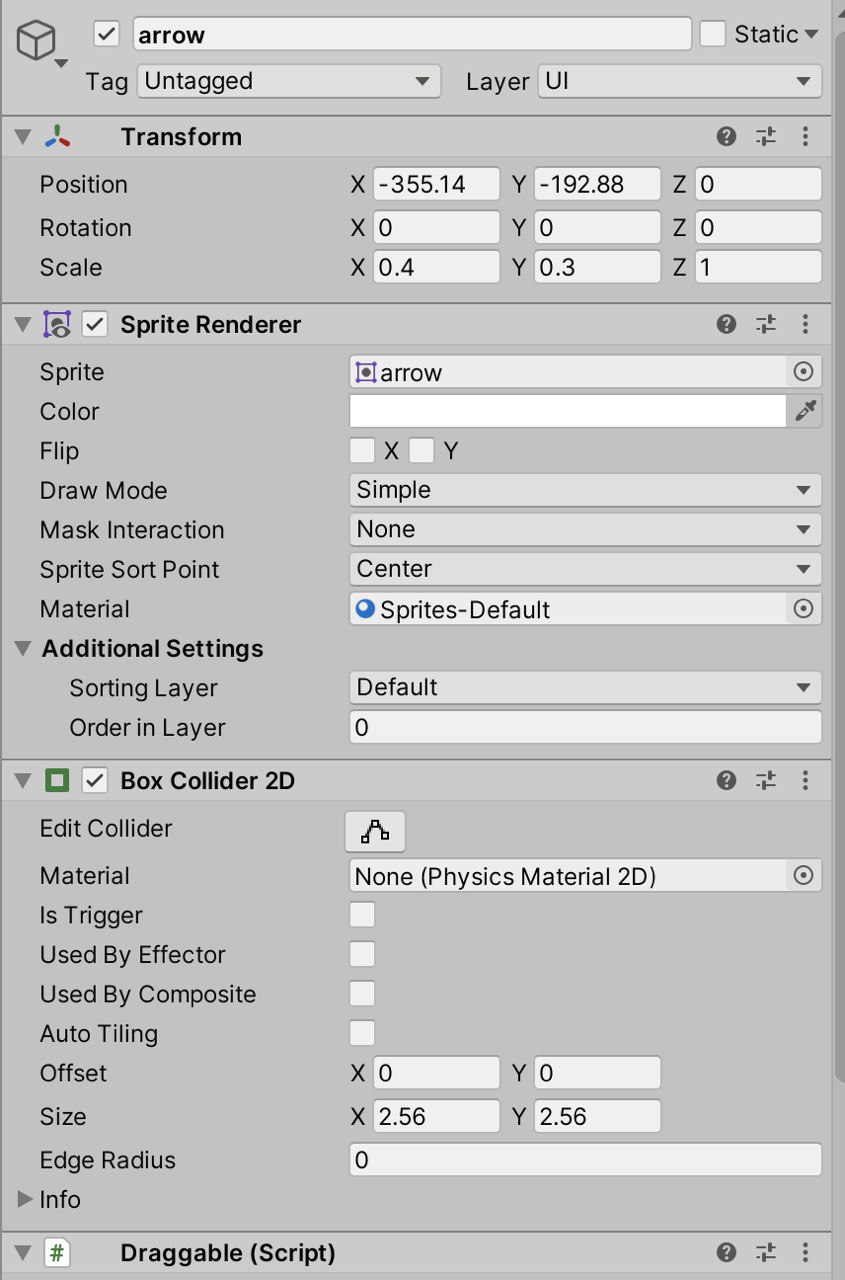Pick a color with the eyedropper
845x1280 pixels.
pos(805,411)
